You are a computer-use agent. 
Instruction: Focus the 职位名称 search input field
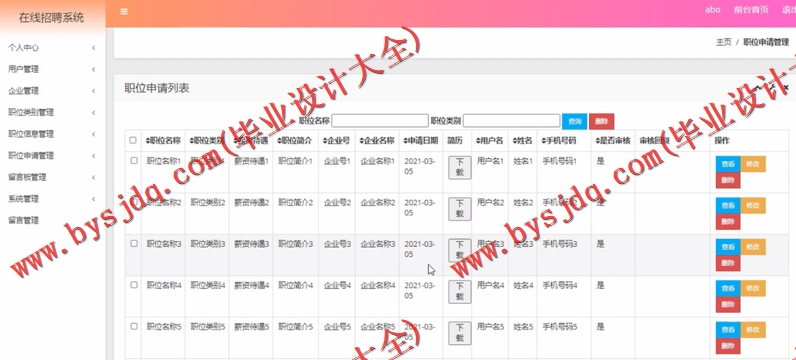coord(380,121)
